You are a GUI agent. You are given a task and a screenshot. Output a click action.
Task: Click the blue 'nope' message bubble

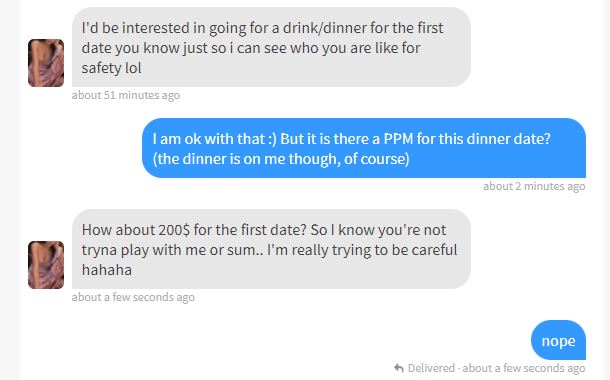tap(558, 340)
